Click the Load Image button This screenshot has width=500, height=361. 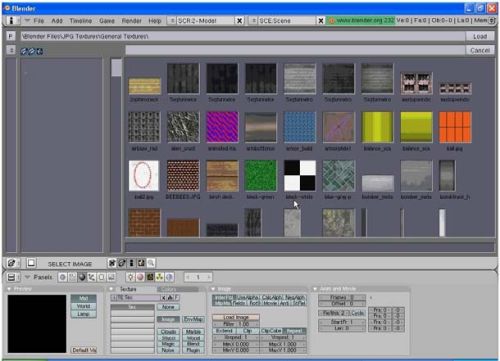(236, 317)
